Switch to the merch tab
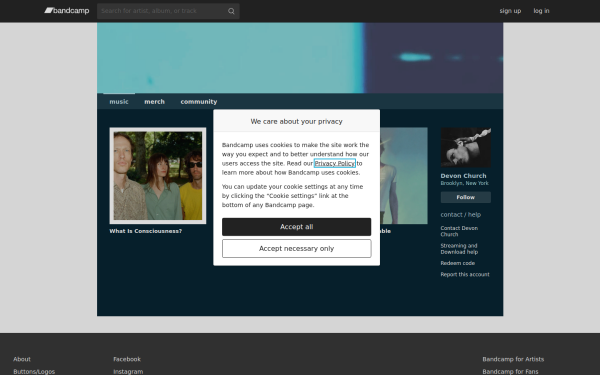The width and height of the screenshot is (600, 375). [155, 101]
